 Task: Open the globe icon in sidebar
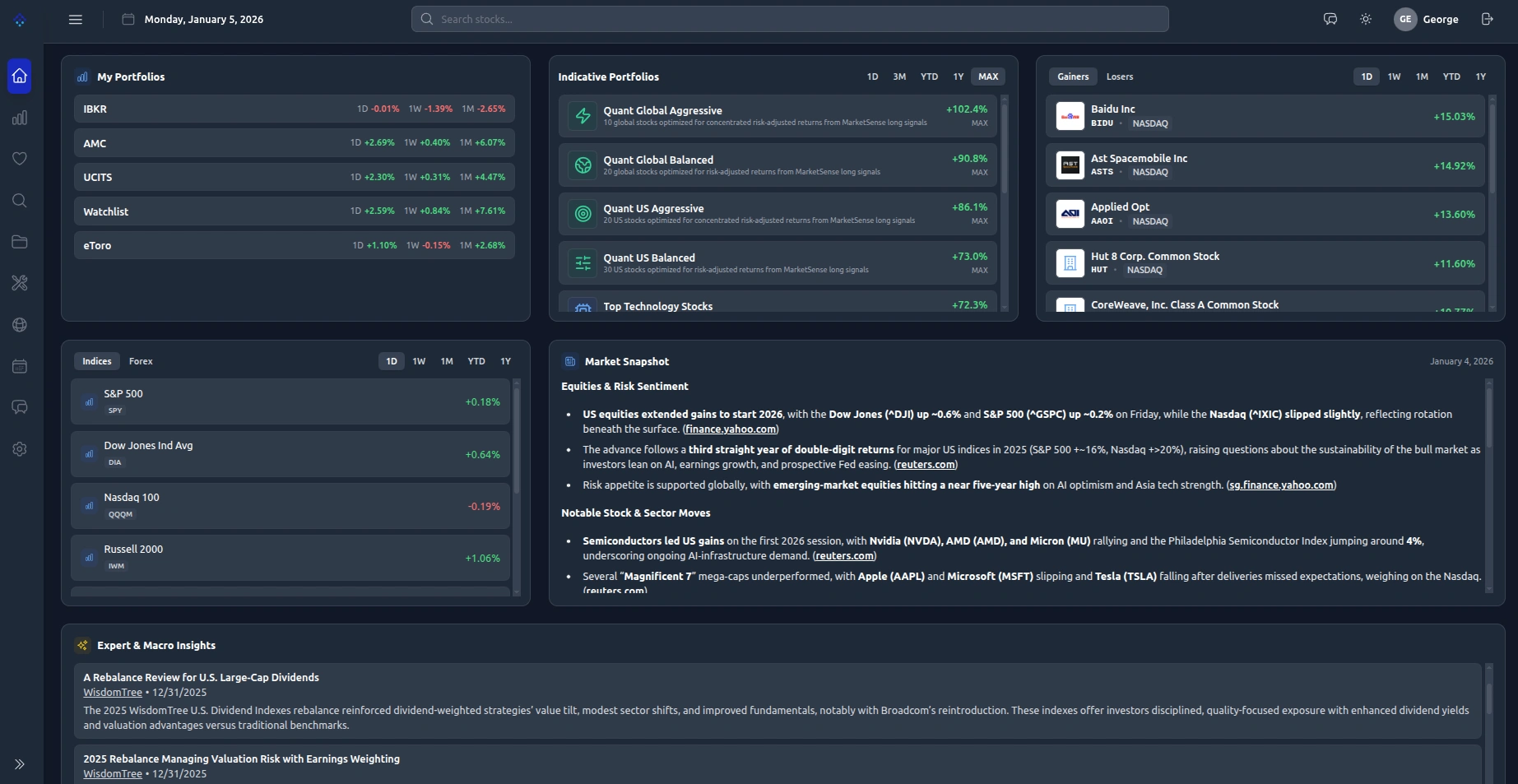(20, 325)
